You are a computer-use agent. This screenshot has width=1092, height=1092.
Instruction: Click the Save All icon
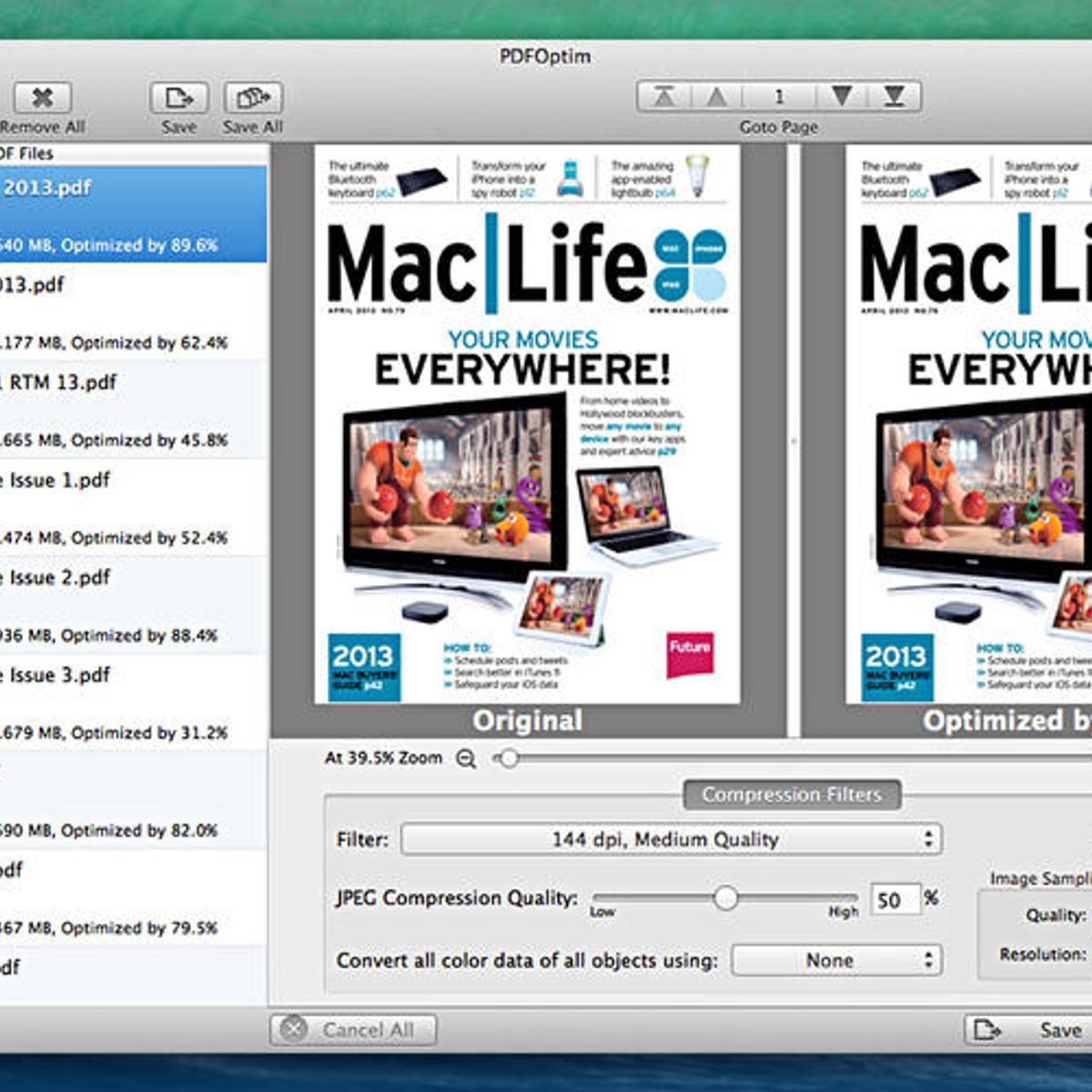[x=252, y=96]
